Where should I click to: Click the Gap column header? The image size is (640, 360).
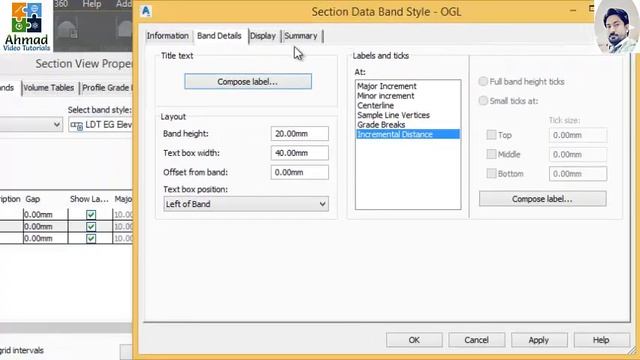[x=33, y=199]
